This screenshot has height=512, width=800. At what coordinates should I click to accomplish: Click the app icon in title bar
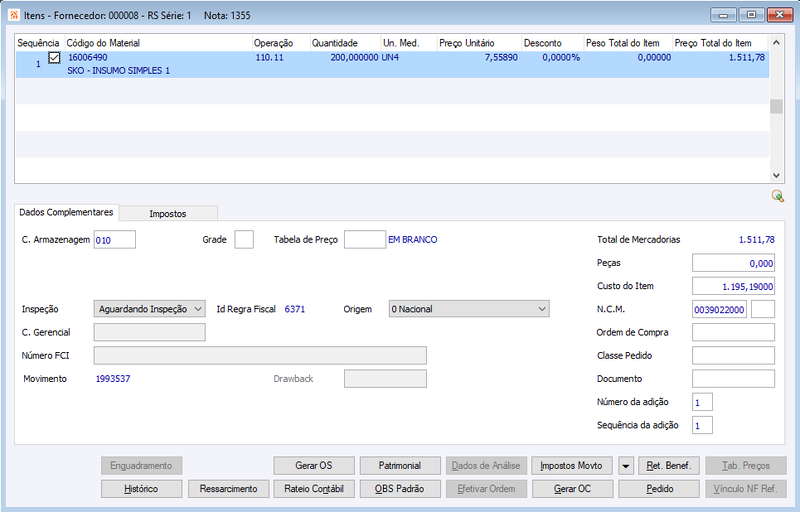pos(14,15)
